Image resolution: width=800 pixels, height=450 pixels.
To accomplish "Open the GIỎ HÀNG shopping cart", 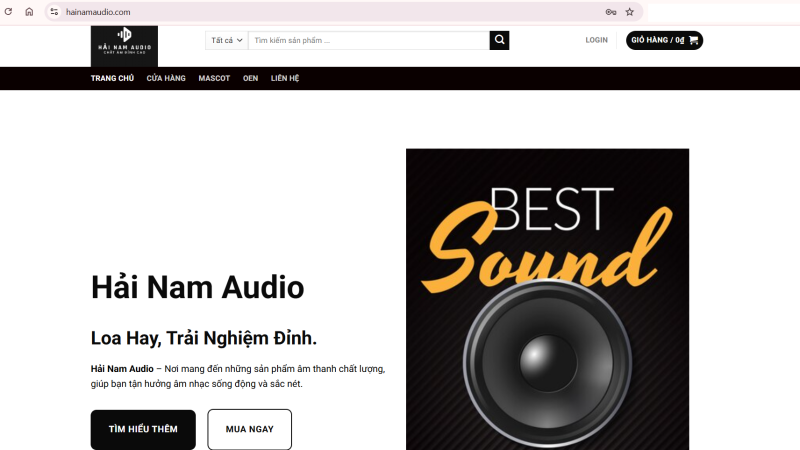I will click(664, 40).
